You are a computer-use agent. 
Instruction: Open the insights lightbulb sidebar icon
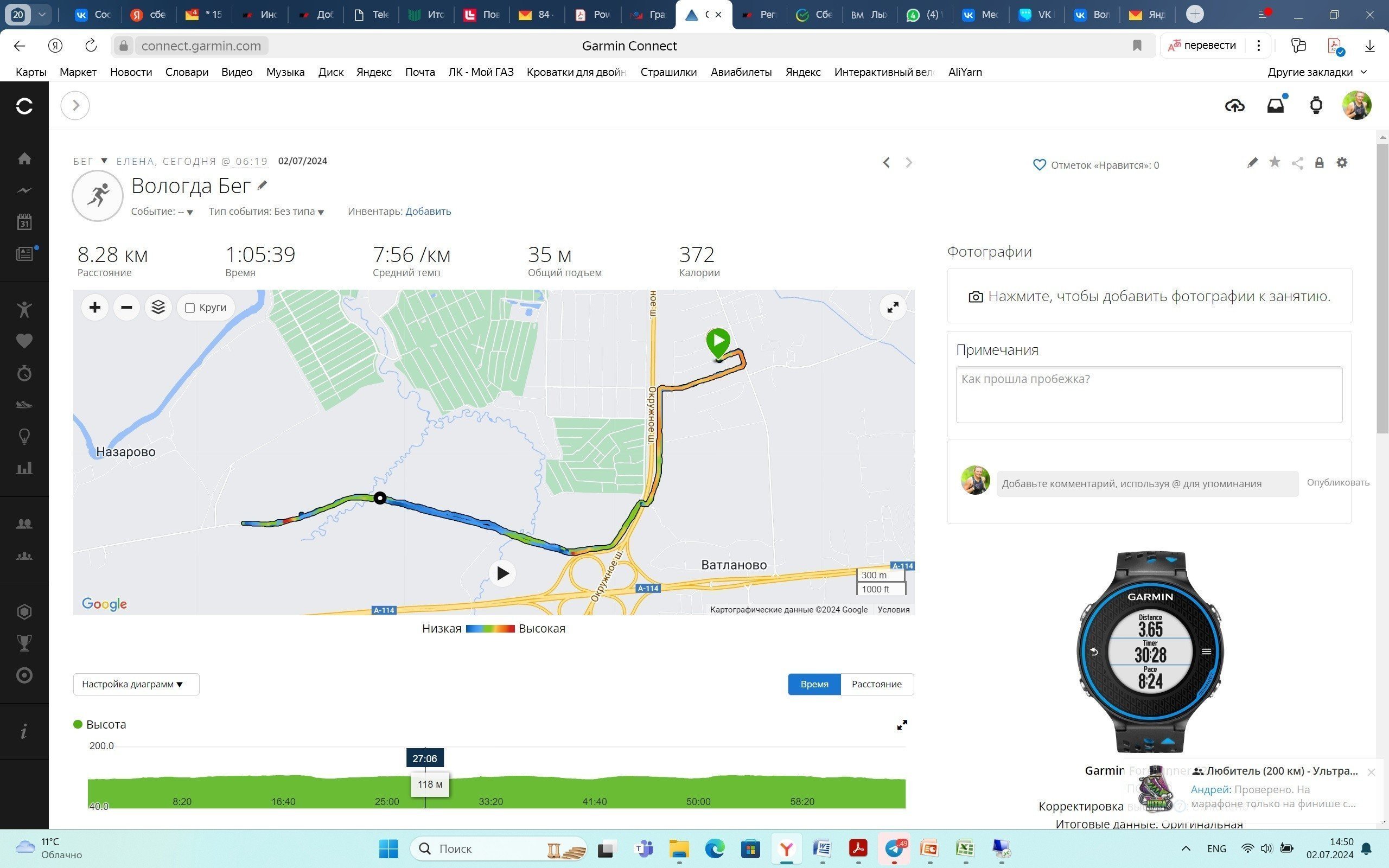pyautogui.click(x=24, y=437)
